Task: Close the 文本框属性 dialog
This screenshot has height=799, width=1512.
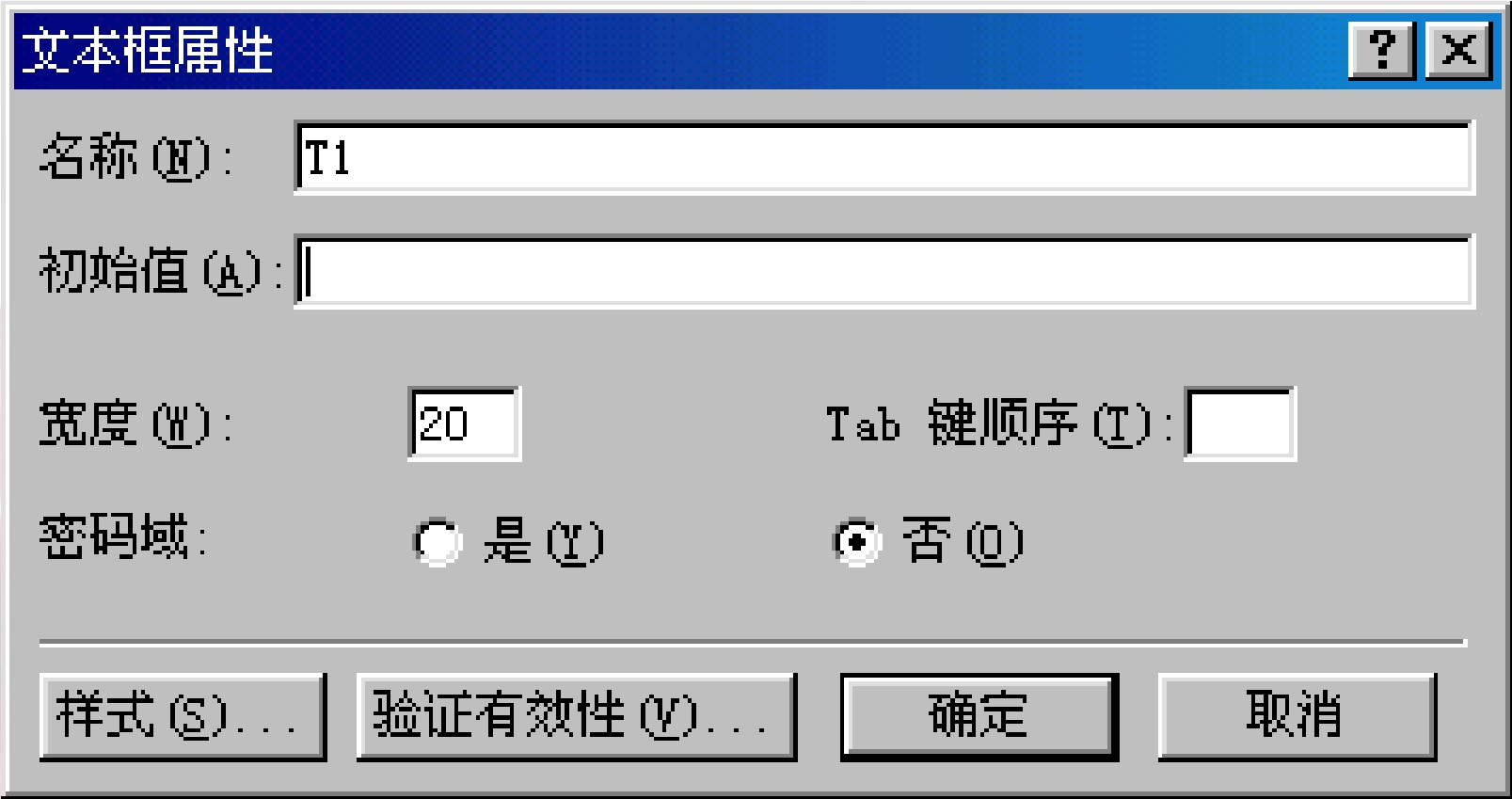Action: point(1458,50)
